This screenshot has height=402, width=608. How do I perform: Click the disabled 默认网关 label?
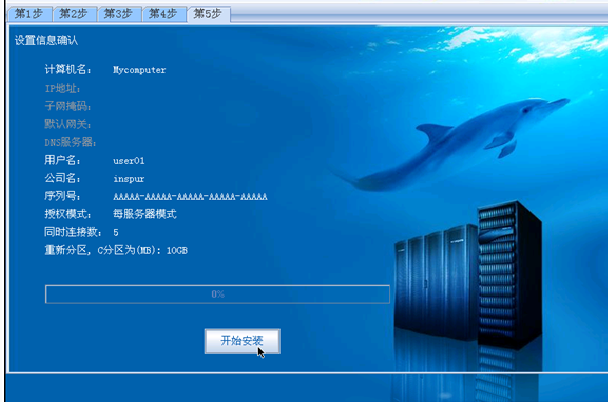67,124
